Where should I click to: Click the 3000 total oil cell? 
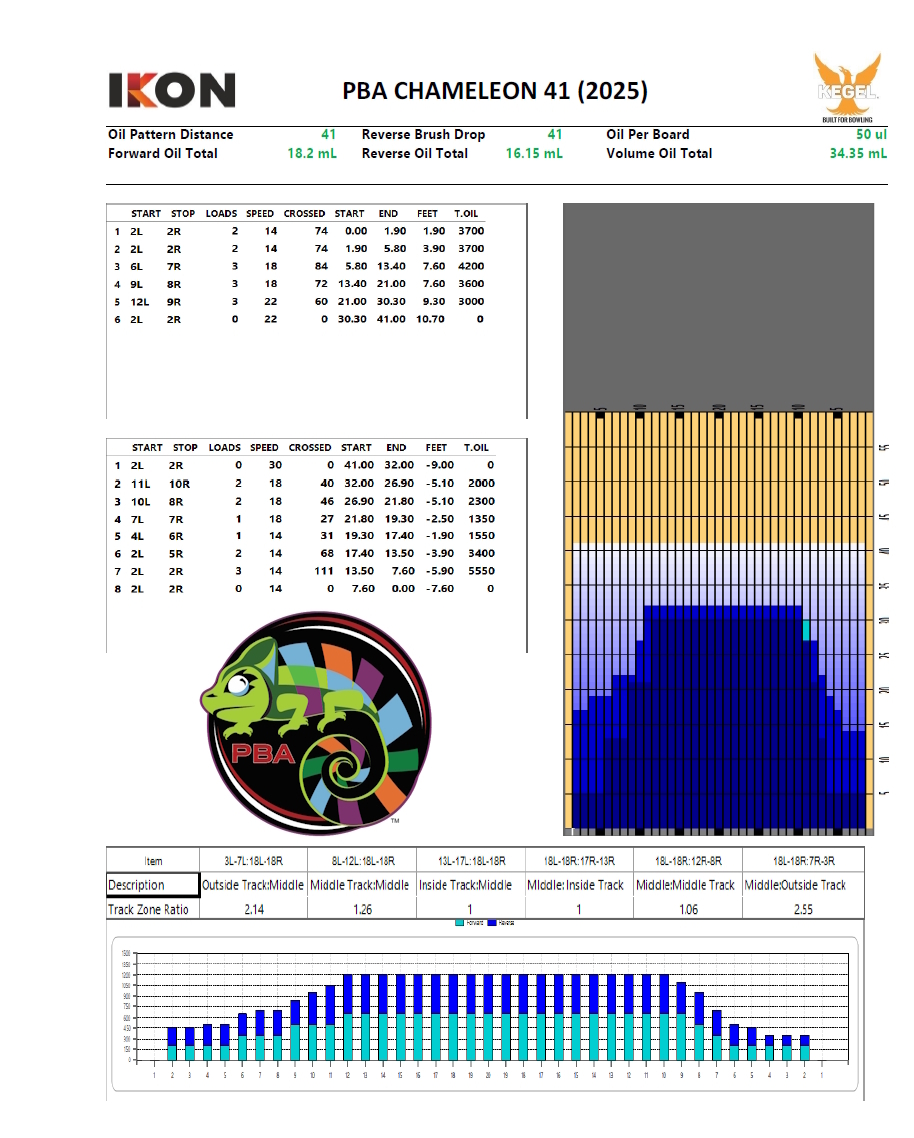click(471, 301)
